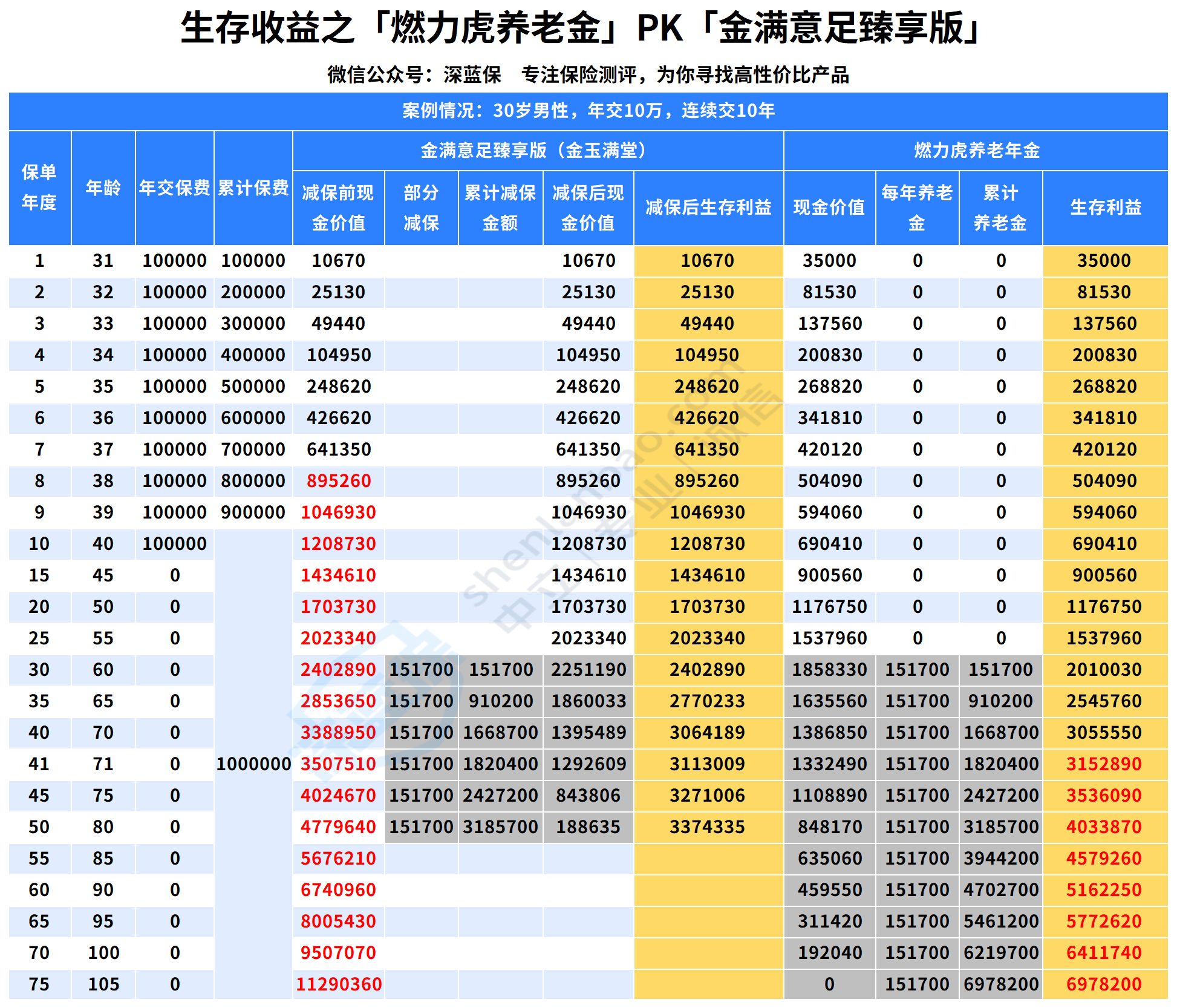Click cell '900000' in 累计保费 column

click(253, 512)
